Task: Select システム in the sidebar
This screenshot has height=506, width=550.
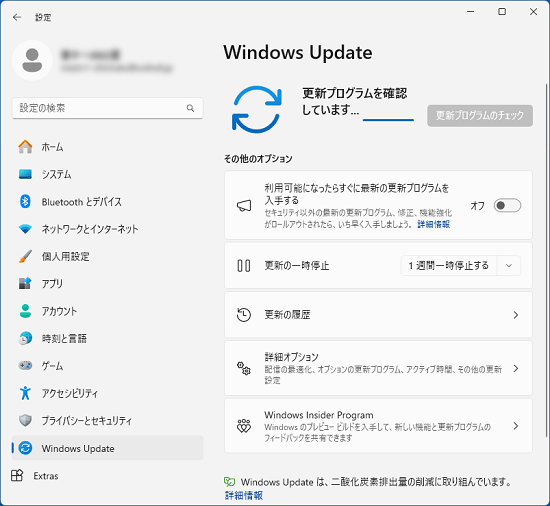Action: coord(107,174)
